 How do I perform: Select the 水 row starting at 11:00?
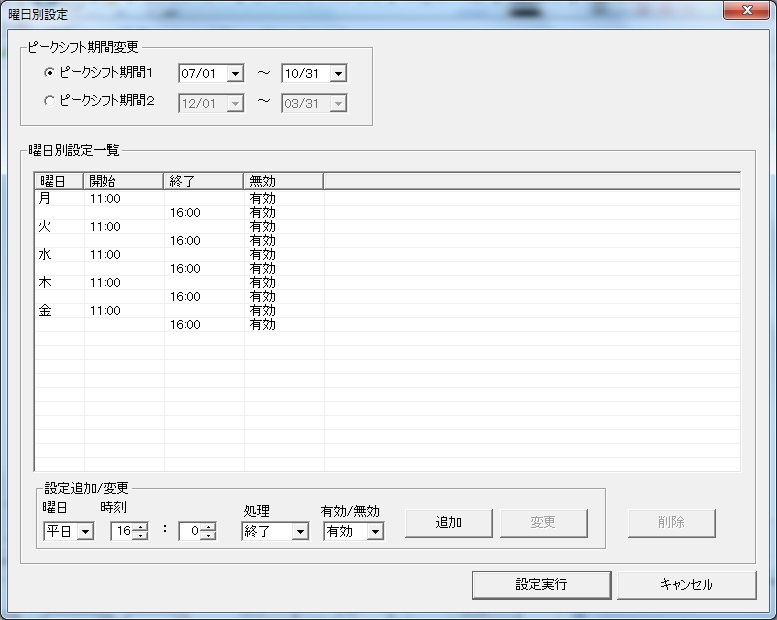coord(388,255)
